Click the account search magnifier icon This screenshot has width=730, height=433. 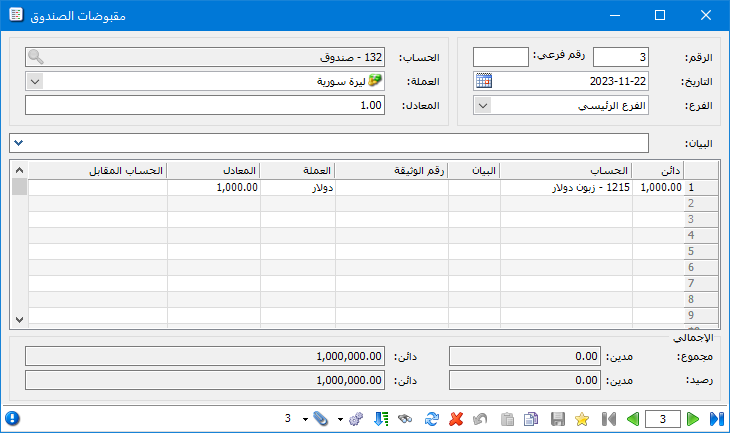tap(36, 57)
